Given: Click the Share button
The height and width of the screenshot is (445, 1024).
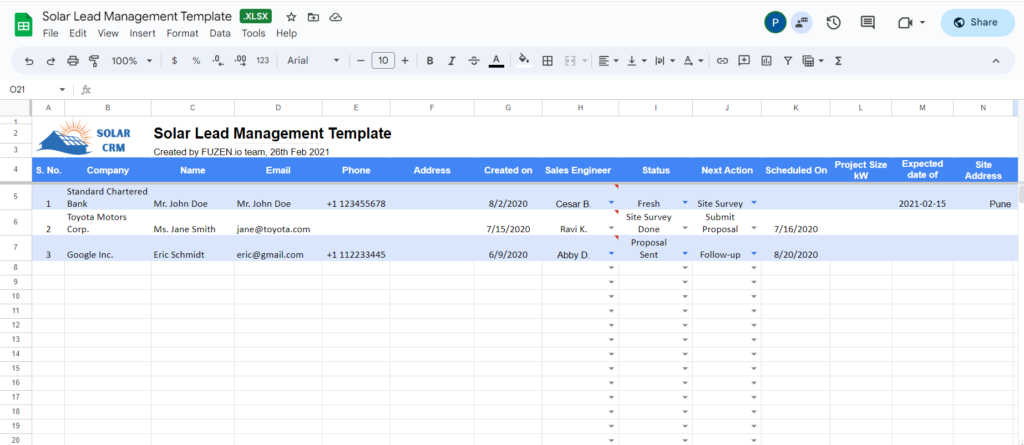Looking at the screenshot, I should pos(978,22).
